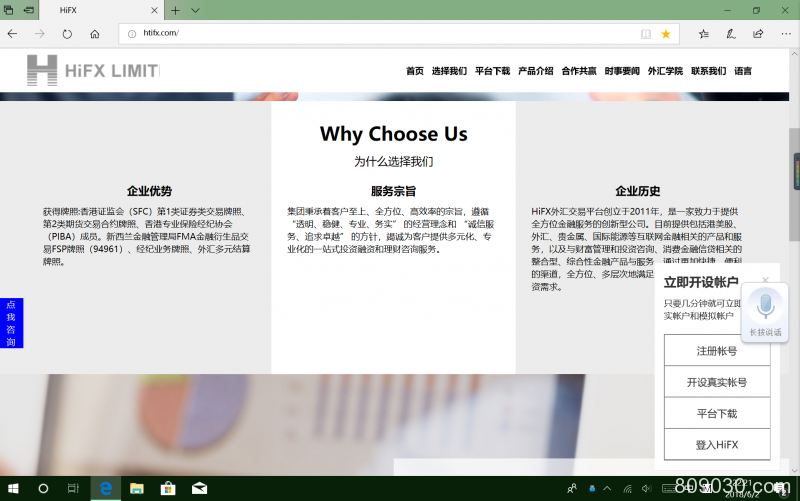800x501 pixels.
Task: Click the forward navigation arrow
Action: pos(40,34)
